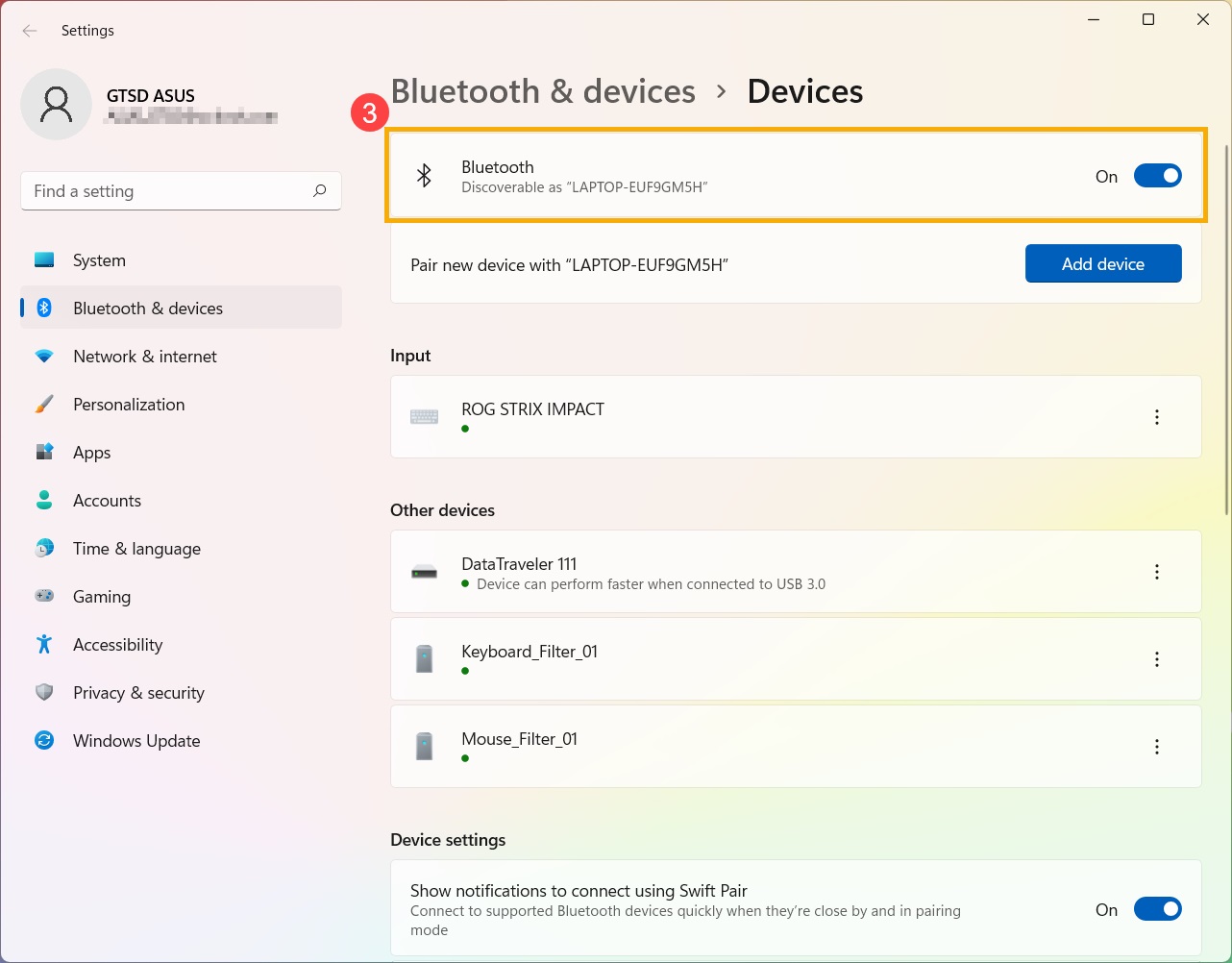Turn off the Bluetooth toggle
Viewport: 1232px width, 963px height.
click(1157, 176)
